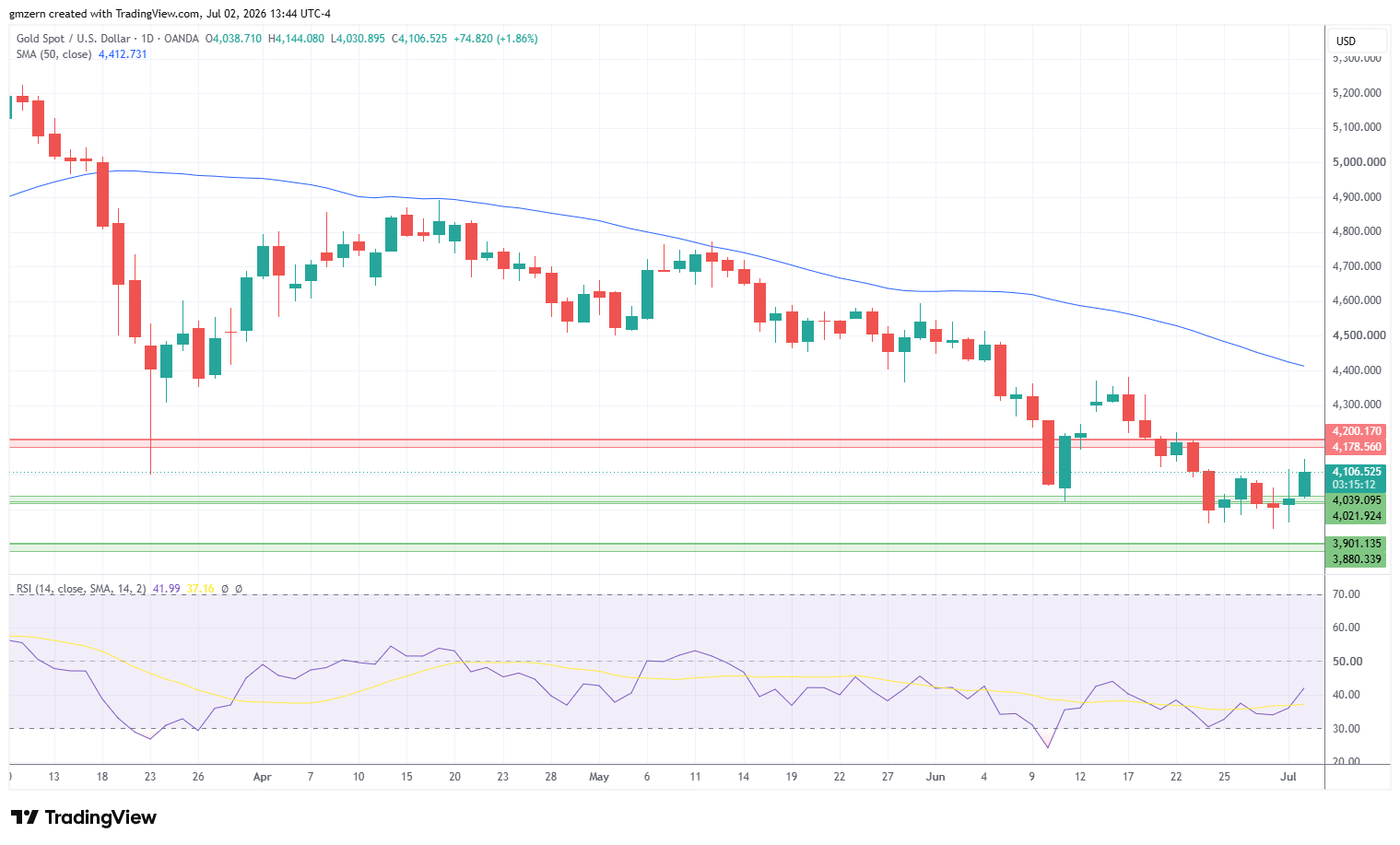Select the Gold Spot / U.S. Dollar symbol title

click(x=74, y=39)
